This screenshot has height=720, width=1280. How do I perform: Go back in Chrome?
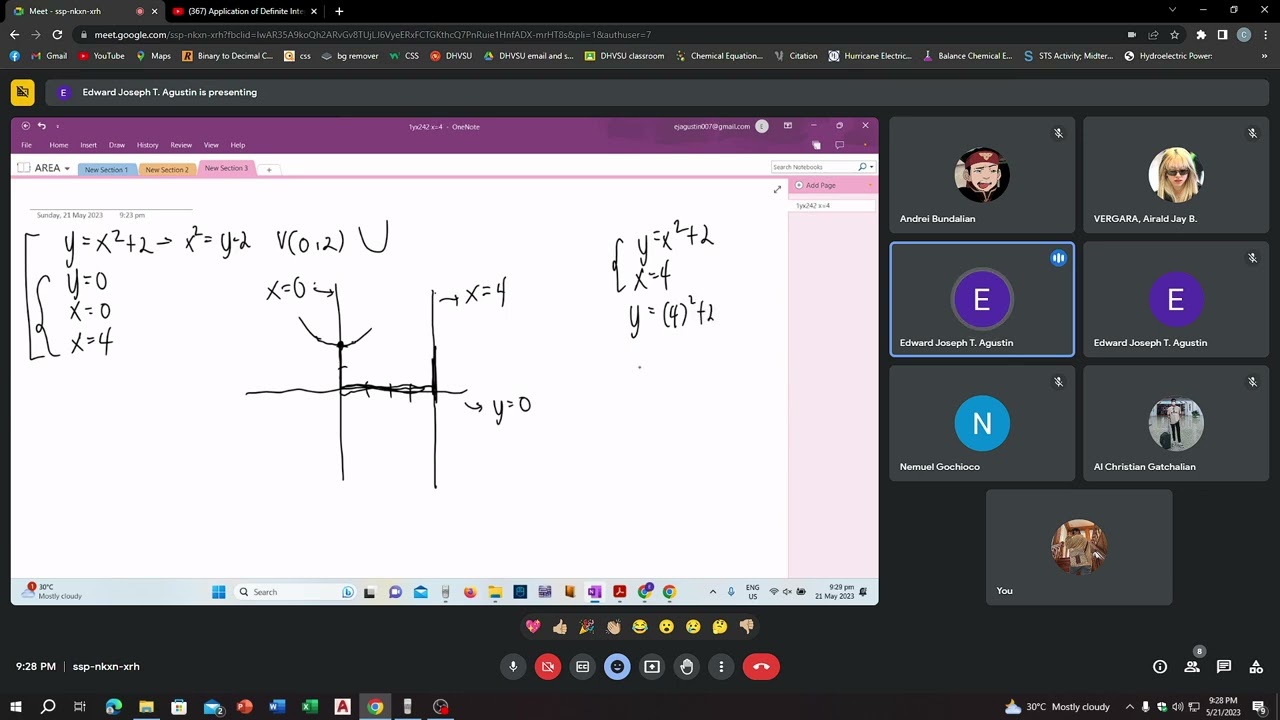14,34
